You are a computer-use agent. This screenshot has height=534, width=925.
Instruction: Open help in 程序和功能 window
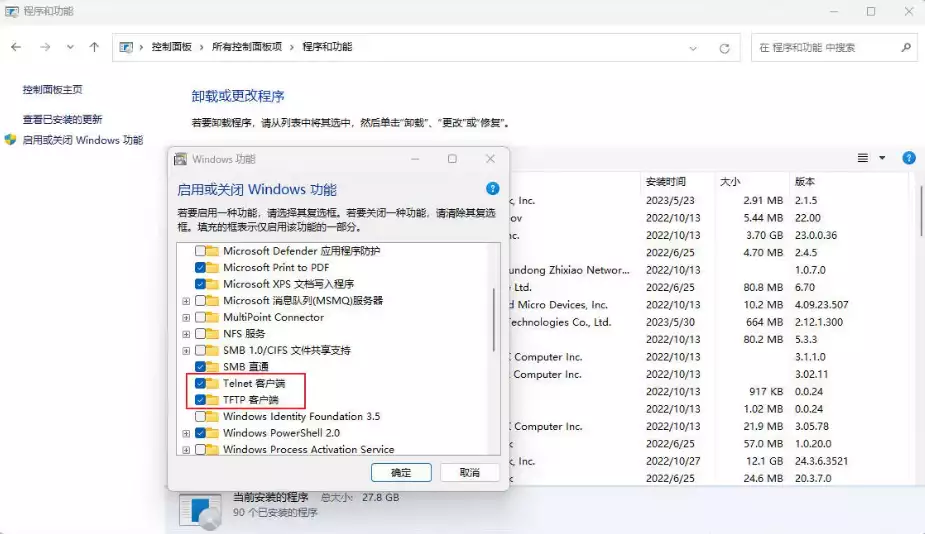(908, 158)
